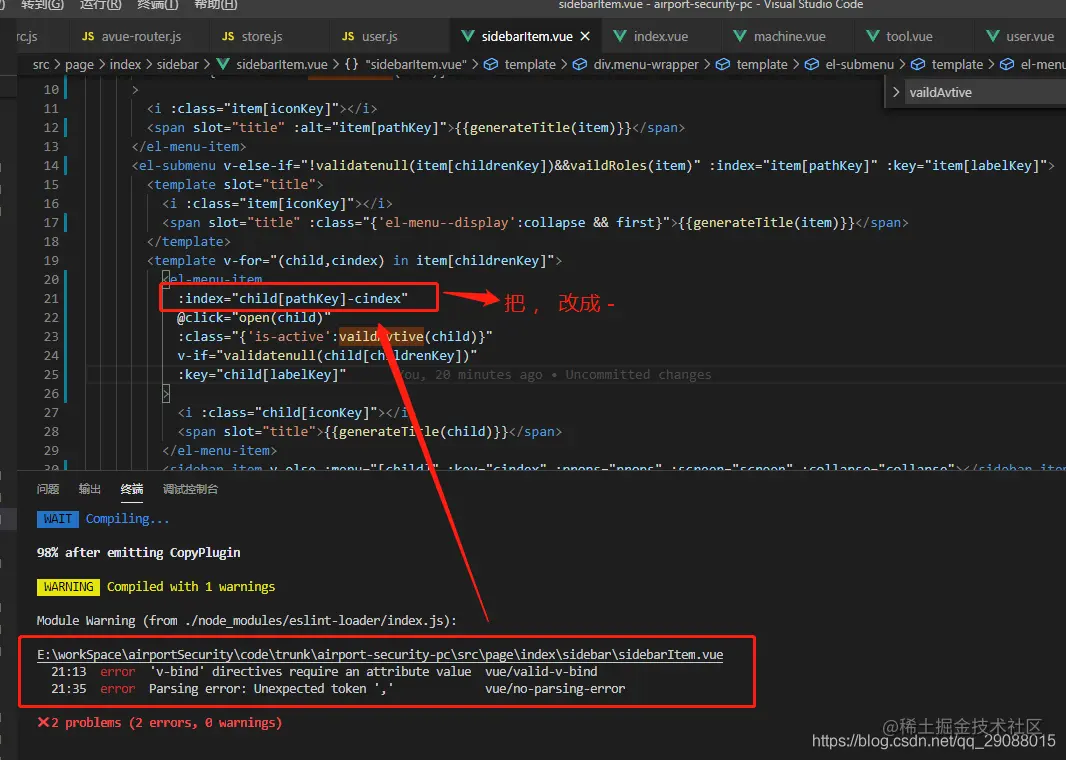Click v-if="validatenull(child[childrenKey])" on line 24
The width and height of the screenshot is (1066, 760).
pos(327,356)
